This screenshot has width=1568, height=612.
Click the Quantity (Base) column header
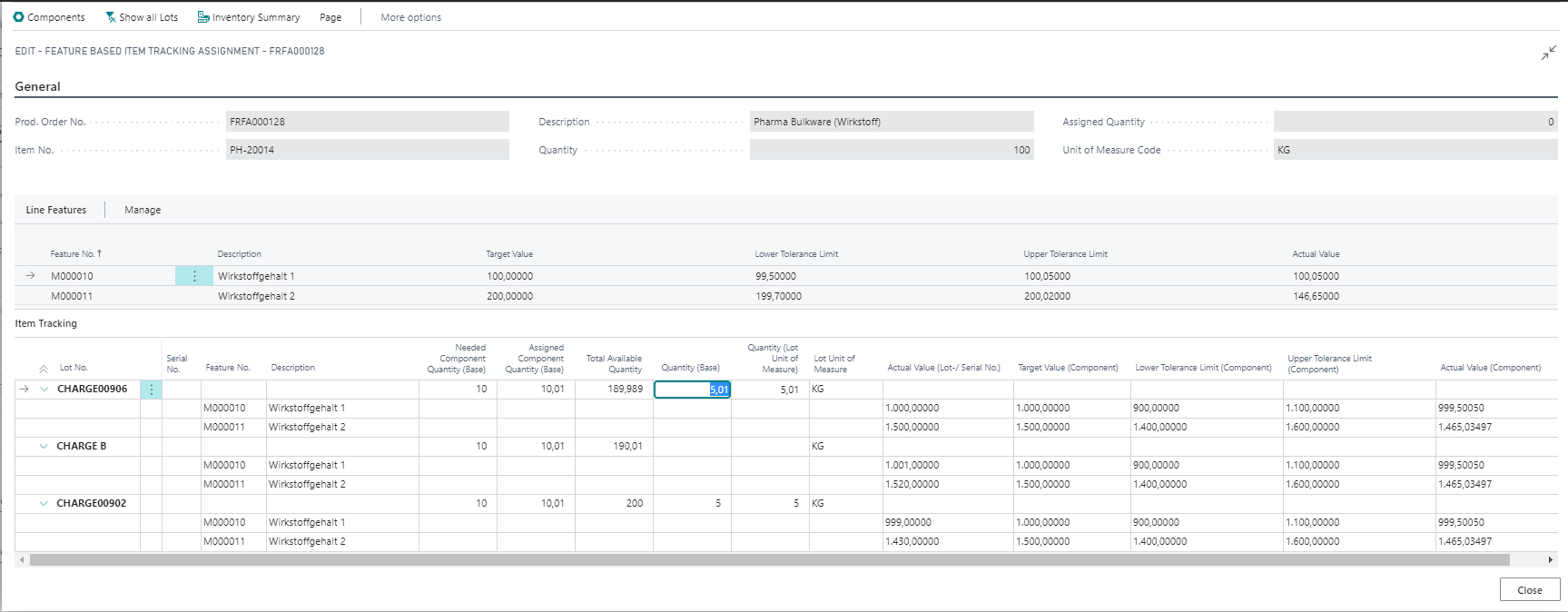pyautogui.click(x=690, y=368)
